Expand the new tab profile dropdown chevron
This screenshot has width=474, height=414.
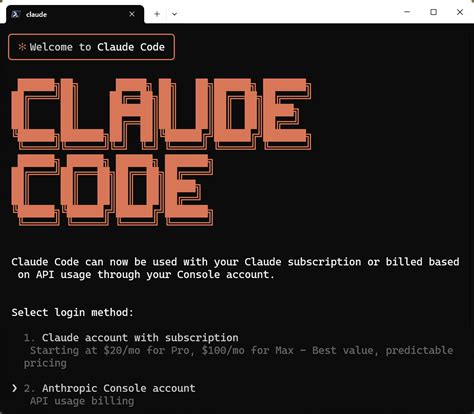click(174, 14)
